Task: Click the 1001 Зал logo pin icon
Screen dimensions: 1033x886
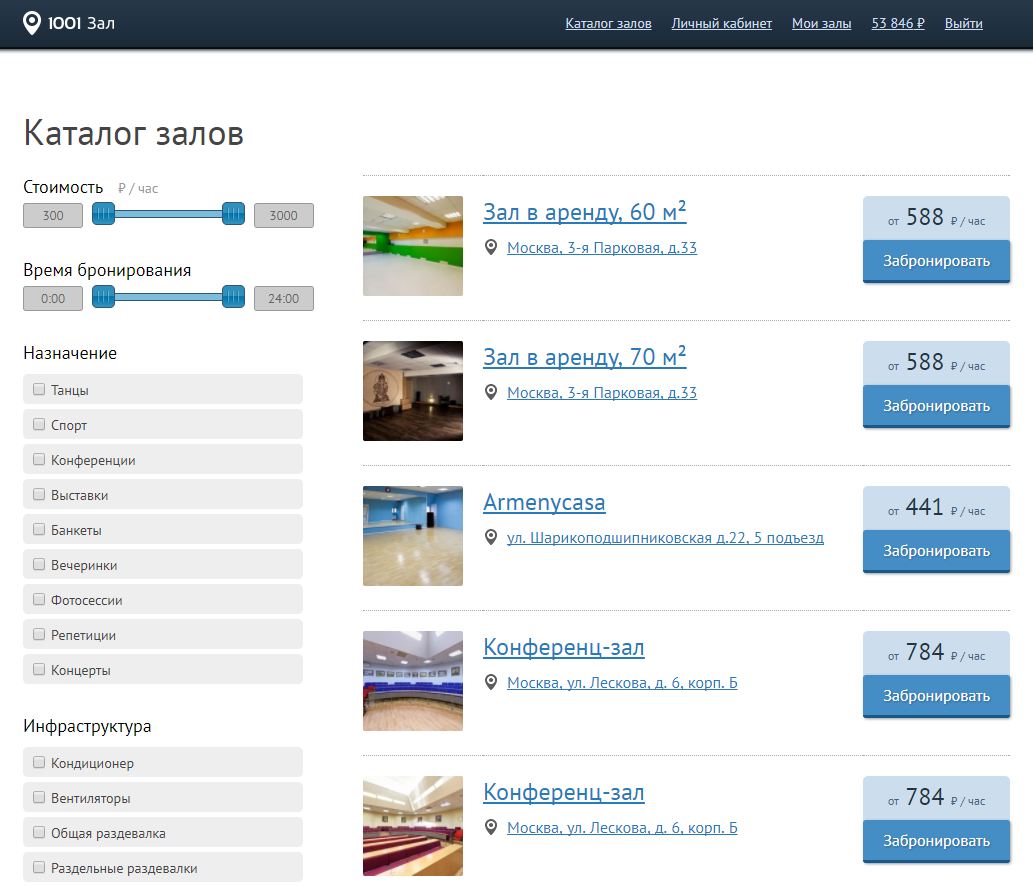Action: (32, 23)
